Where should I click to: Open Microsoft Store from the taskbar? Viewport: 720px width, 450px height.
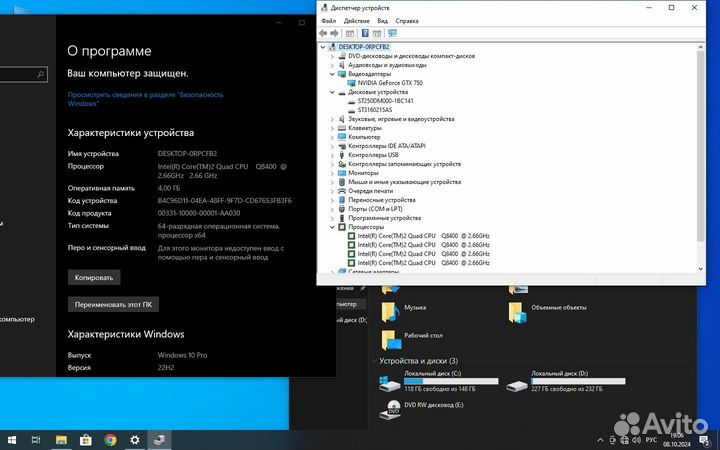(84, 439)
